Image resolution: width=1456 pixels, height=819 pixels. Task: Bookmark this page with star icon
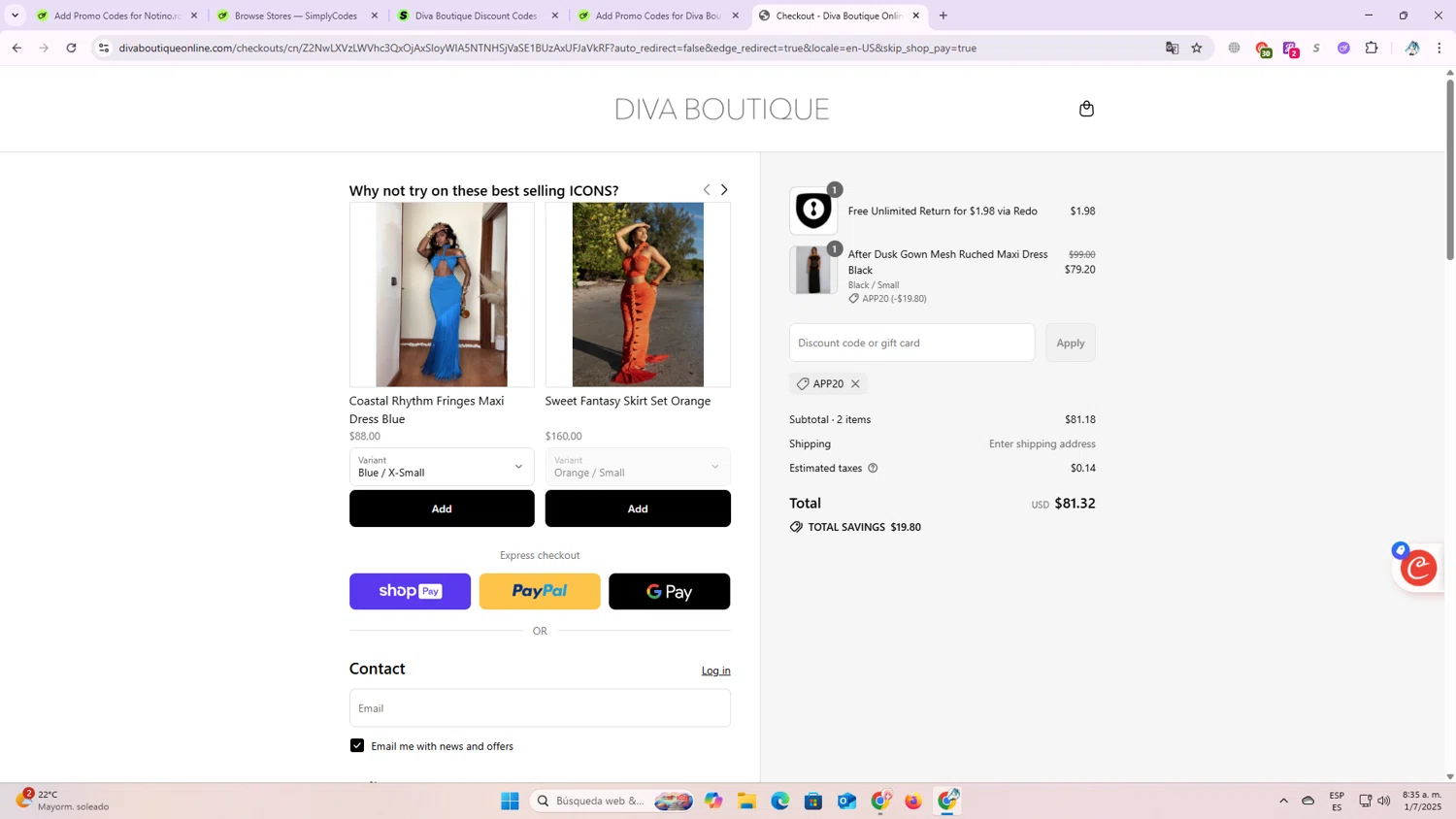click(1197, 48)
